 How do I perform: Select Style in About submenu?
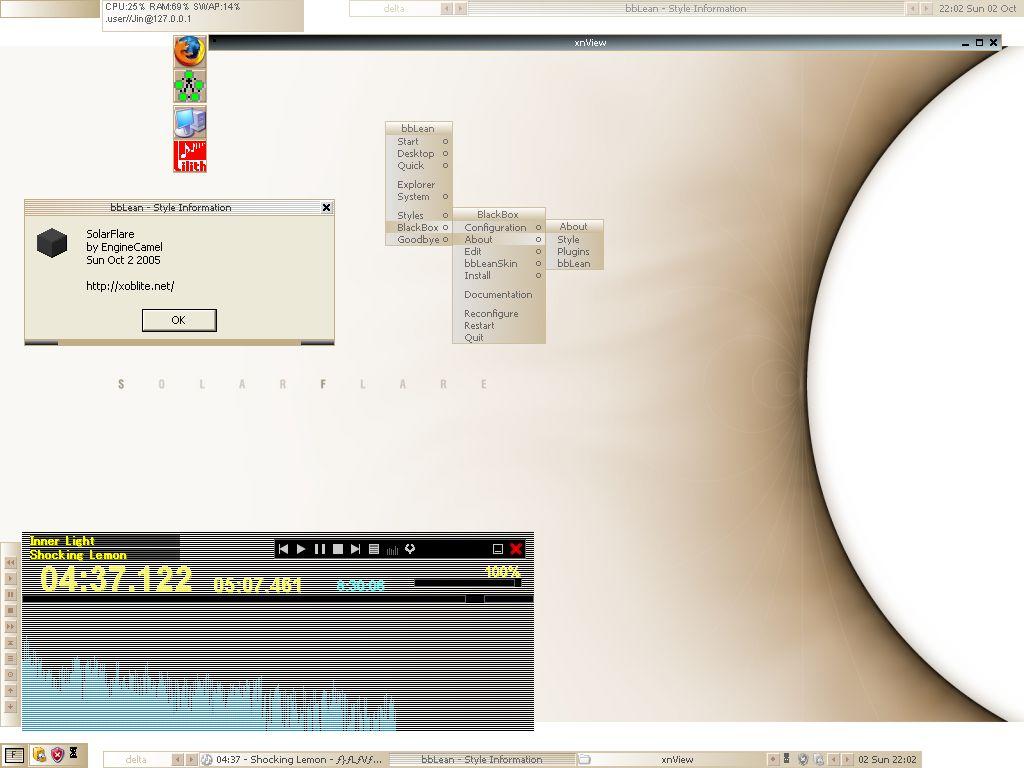point(574,240)
